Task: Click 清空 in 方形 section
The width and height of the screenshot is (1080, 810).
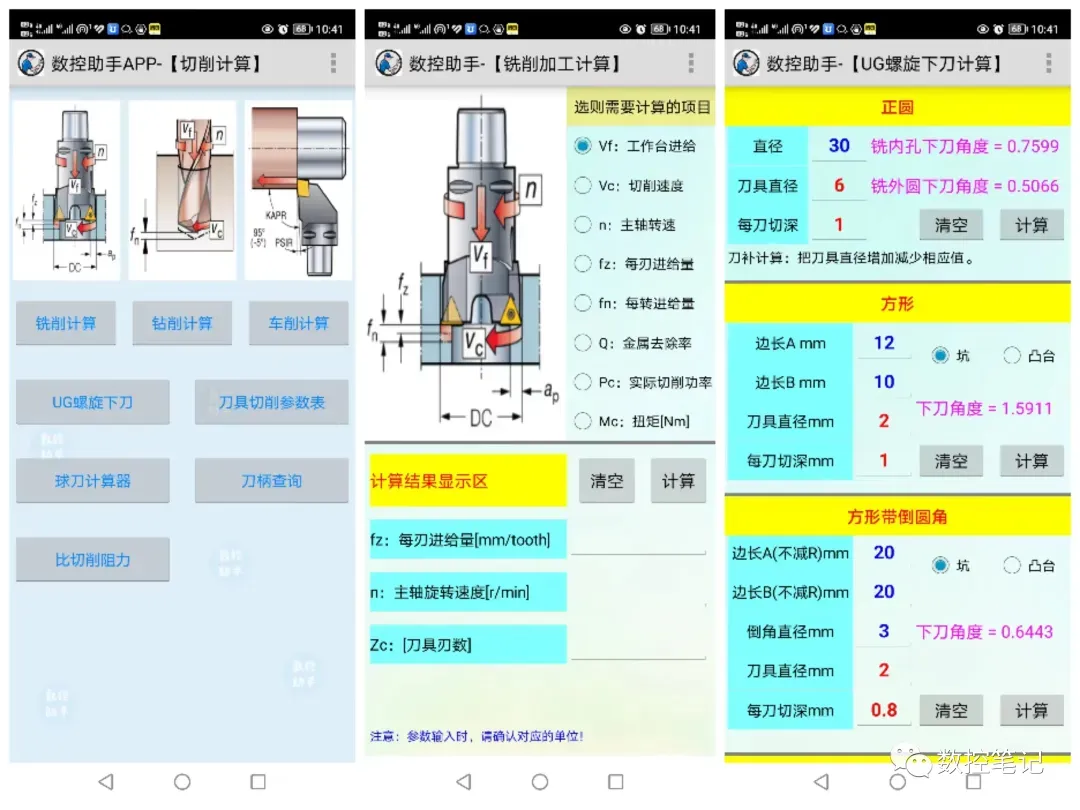Action: point(951,461)
